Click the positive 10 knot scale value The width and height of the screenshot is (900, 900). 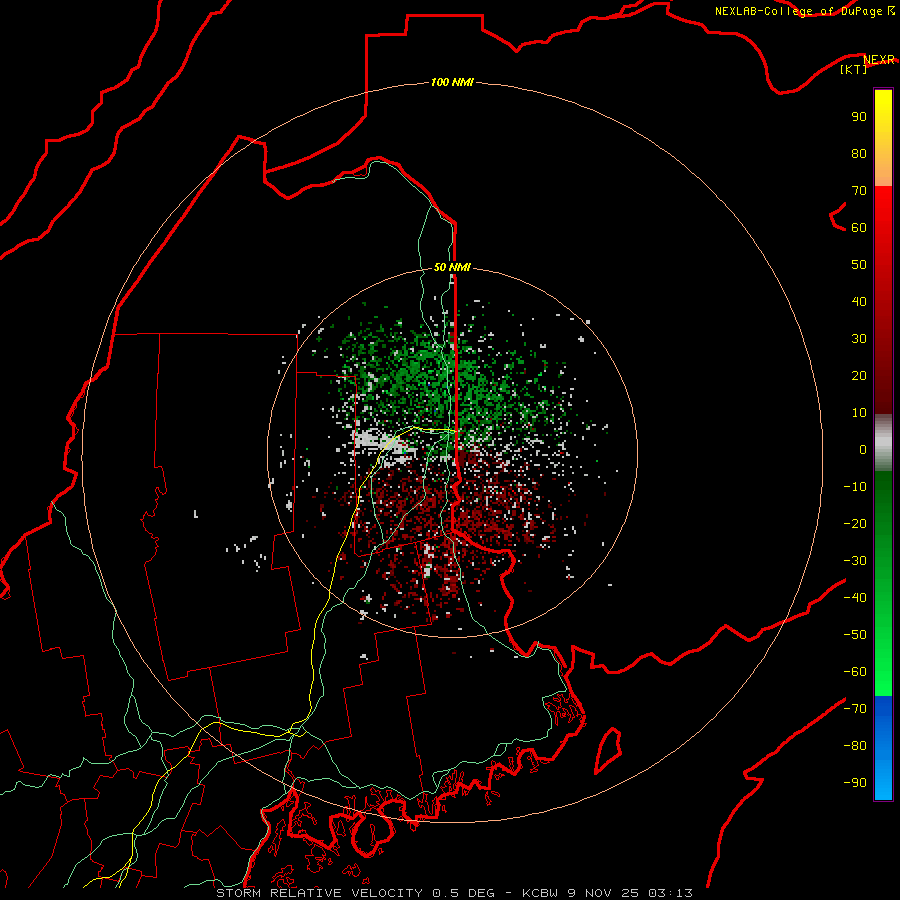coord(859,413)
